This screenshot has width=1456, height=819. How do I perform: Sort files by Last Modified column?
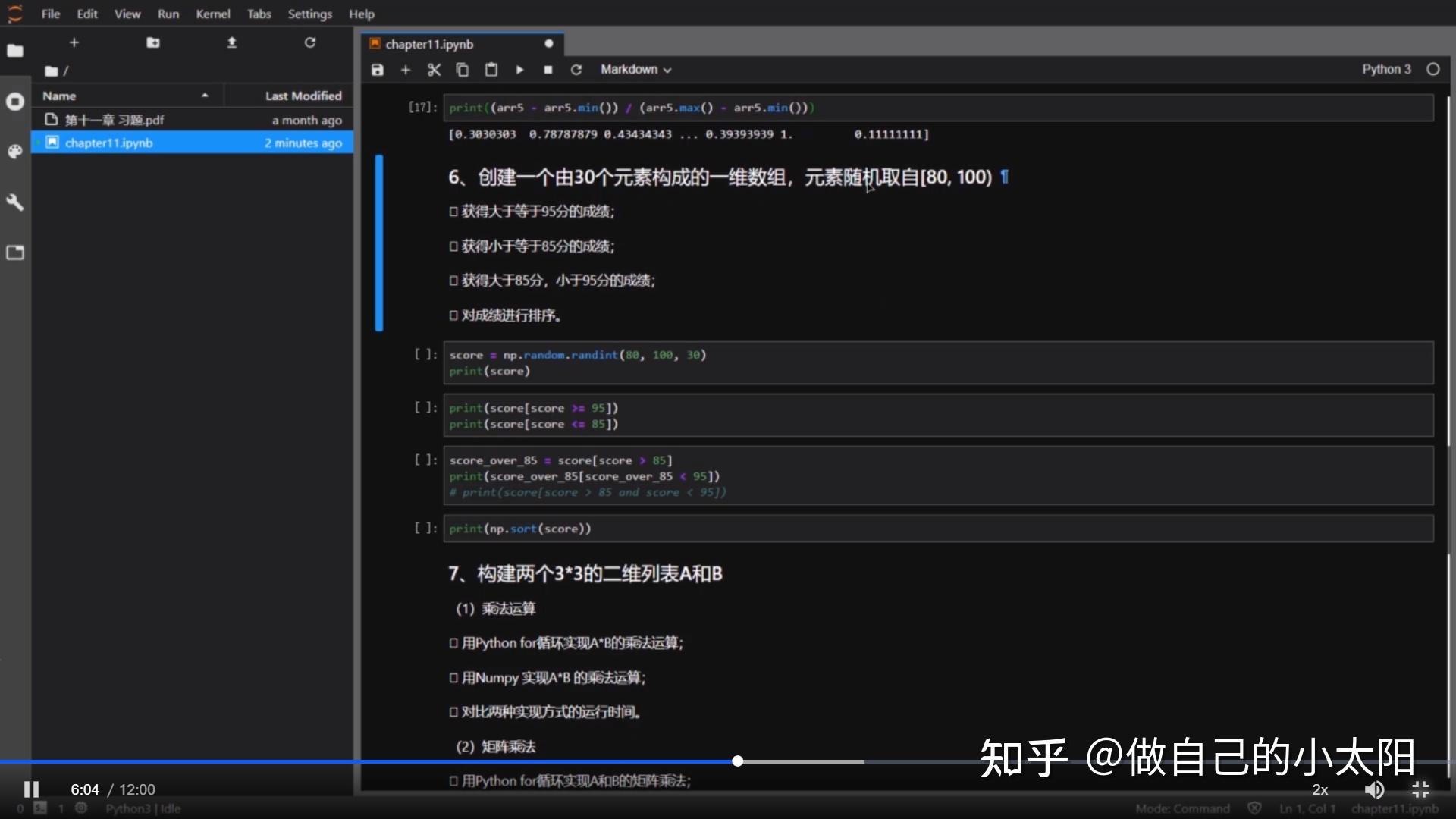click(x=303, y=96)
